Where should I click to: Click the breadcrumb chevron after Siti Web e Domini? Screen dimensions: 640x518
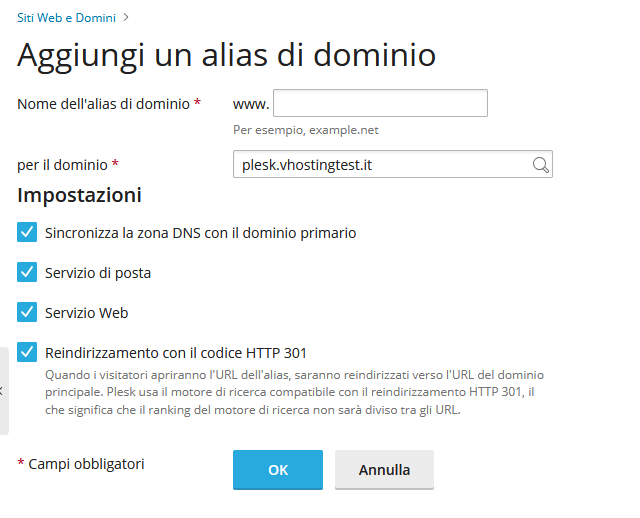[x=126, y=18]
